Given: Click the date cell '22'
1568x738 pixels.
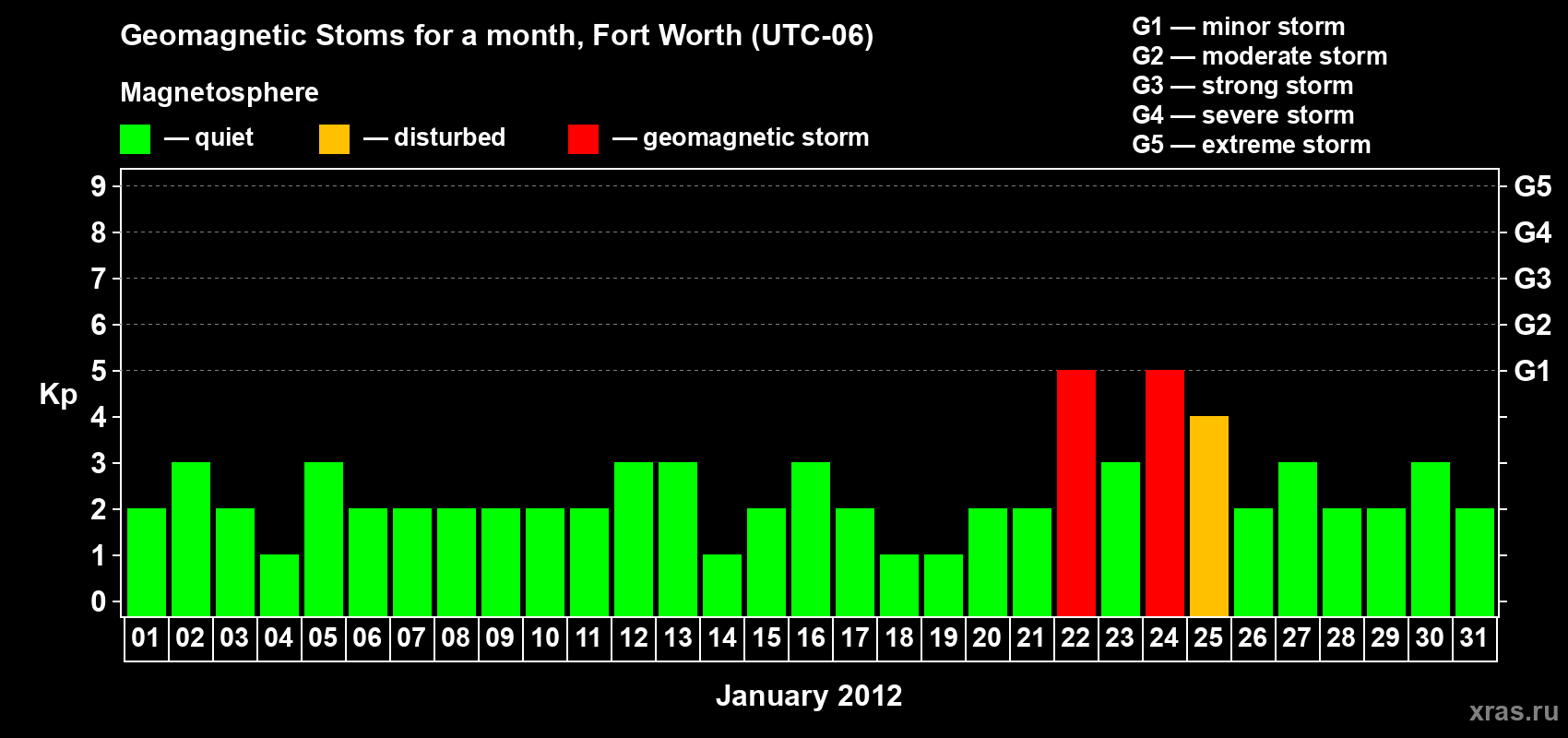Looking at the screenshot, I should [x=1076, y=638].
